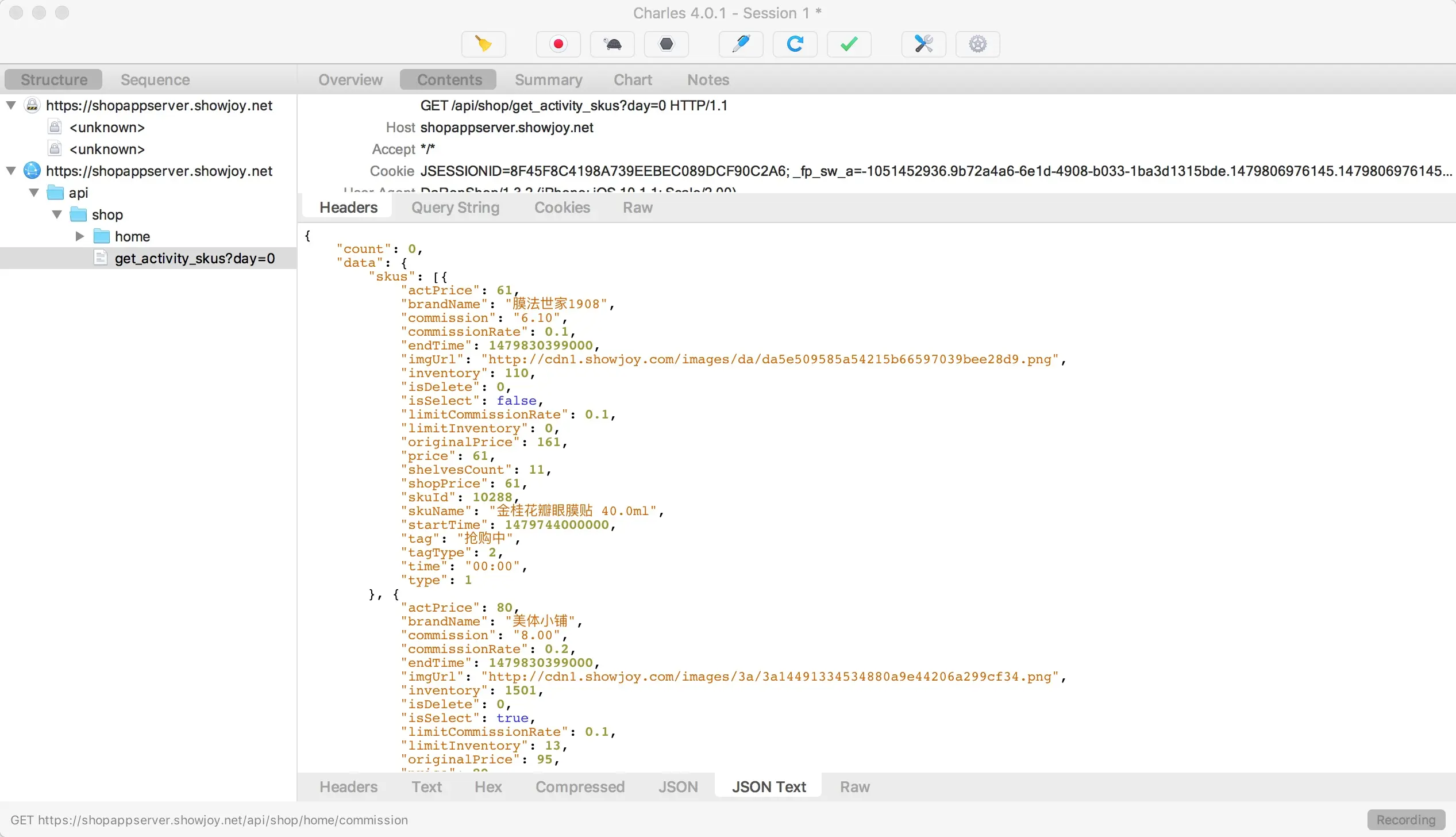This screenshot has height=837, width=1456.
Task: Open the Summary tab
Action: [x=548, y=79]
